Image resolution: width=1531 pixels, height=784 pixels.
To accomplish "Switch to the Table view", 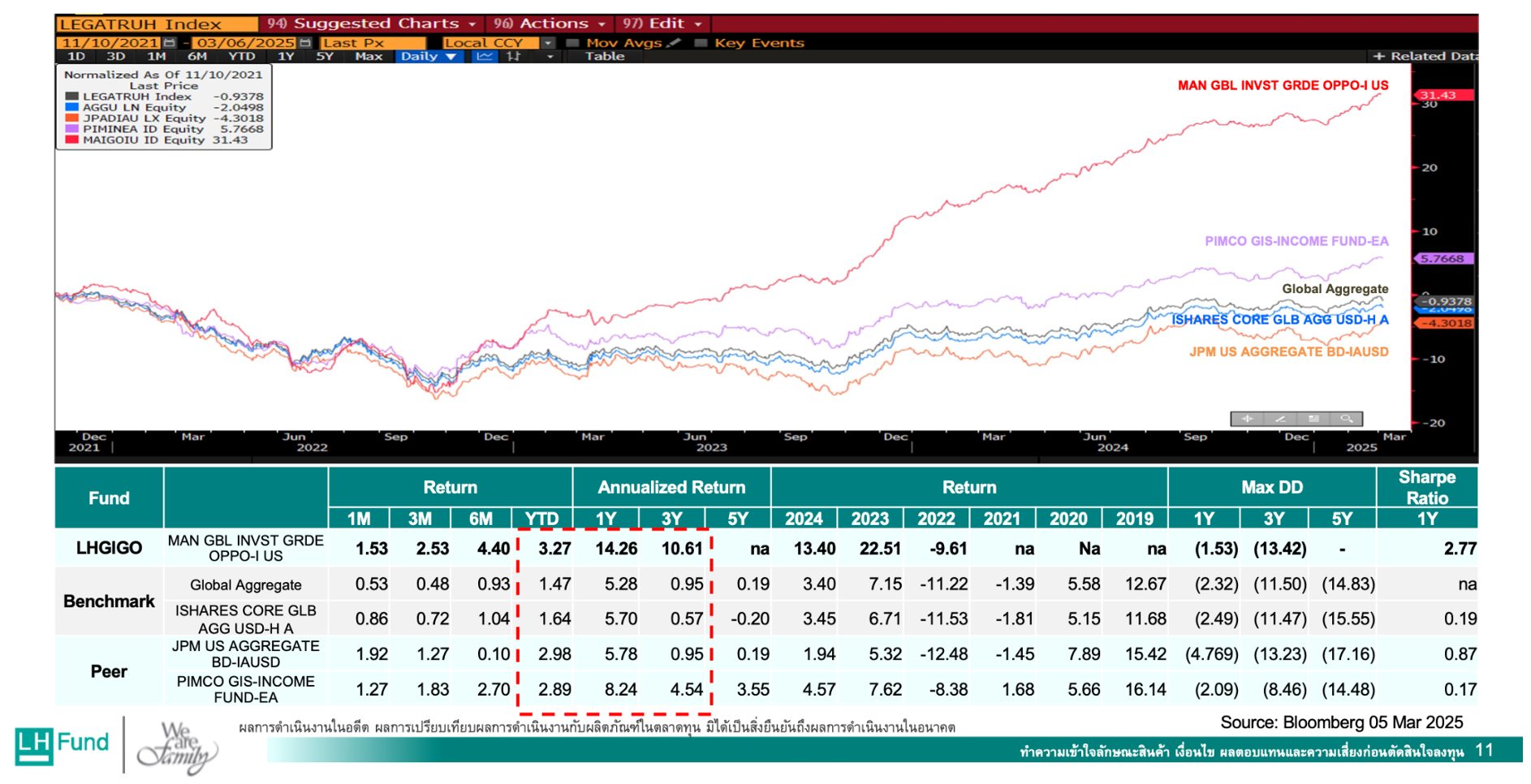I will pos(605,56).
